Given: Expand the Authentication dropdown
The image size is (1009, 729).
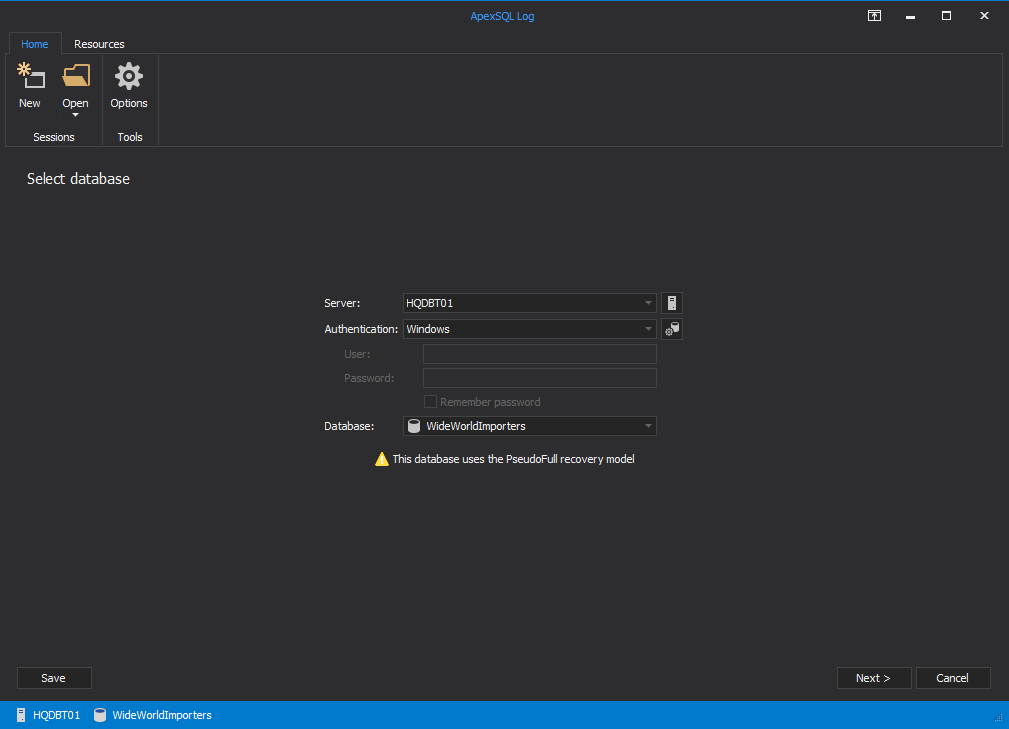Looking at the screenshot, I should point(648,329).
